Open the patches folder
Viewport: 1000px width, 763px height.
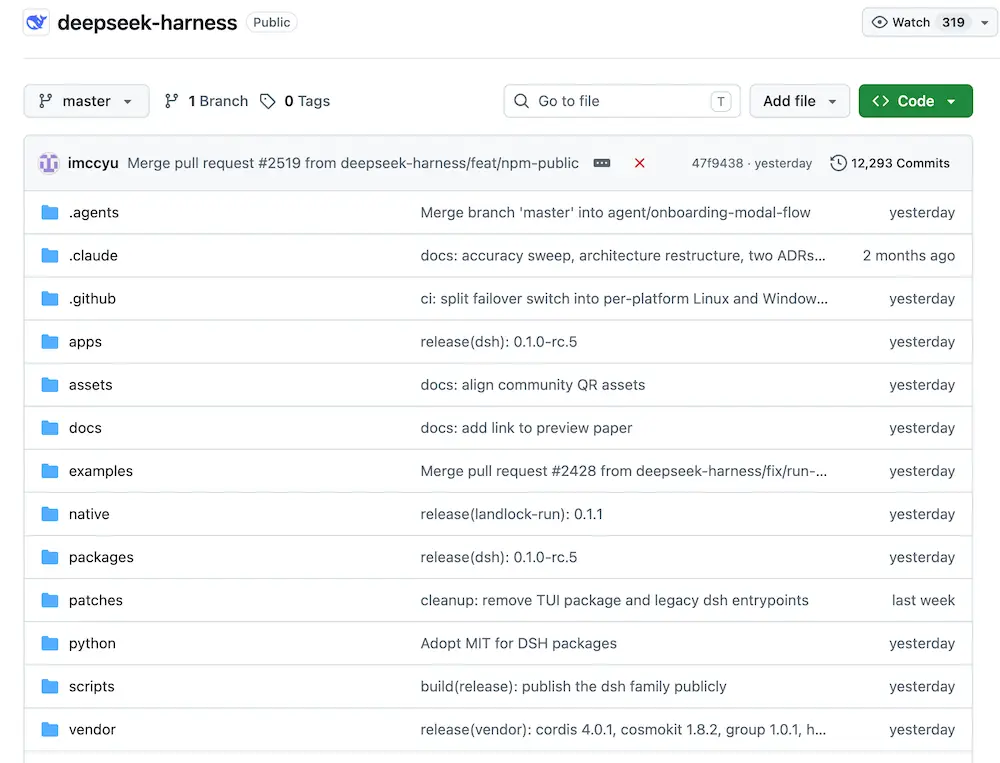[x=96, y=600]
